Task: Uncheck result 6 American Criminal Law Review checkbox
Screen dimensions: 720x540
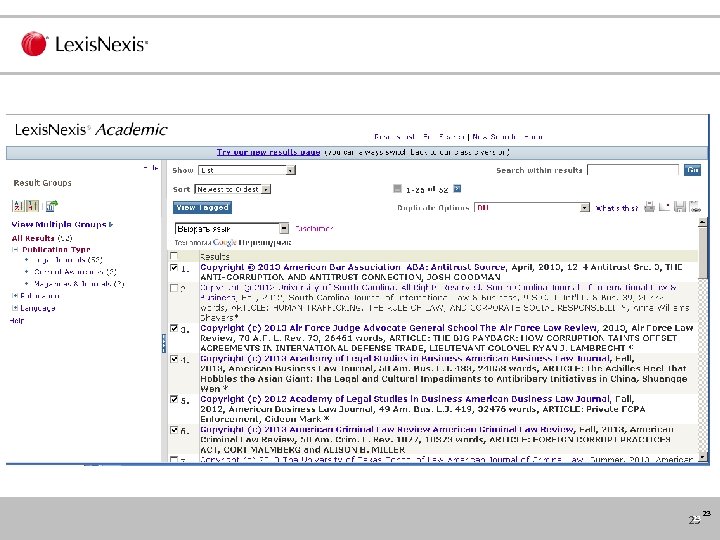Action: click(x=174, y=430)
